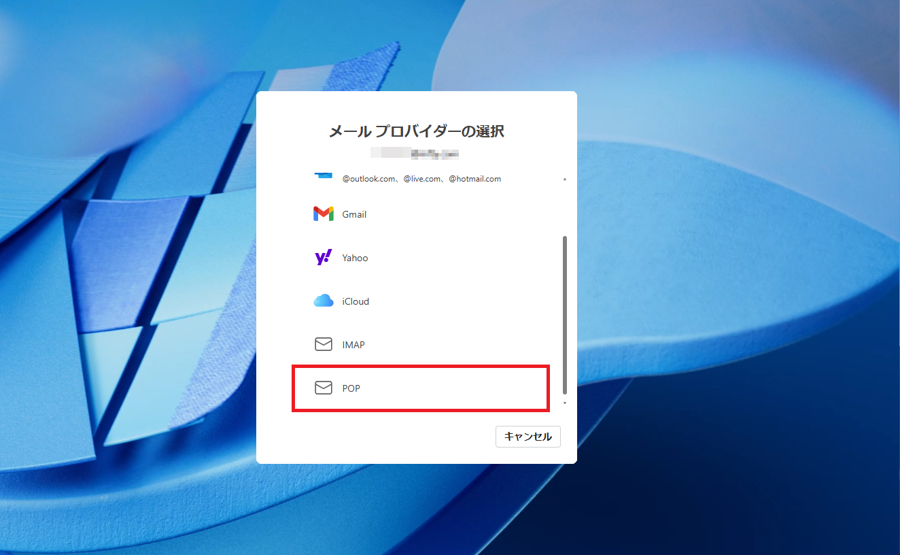Click the purple Yahoo logo icon

[323, 258]
